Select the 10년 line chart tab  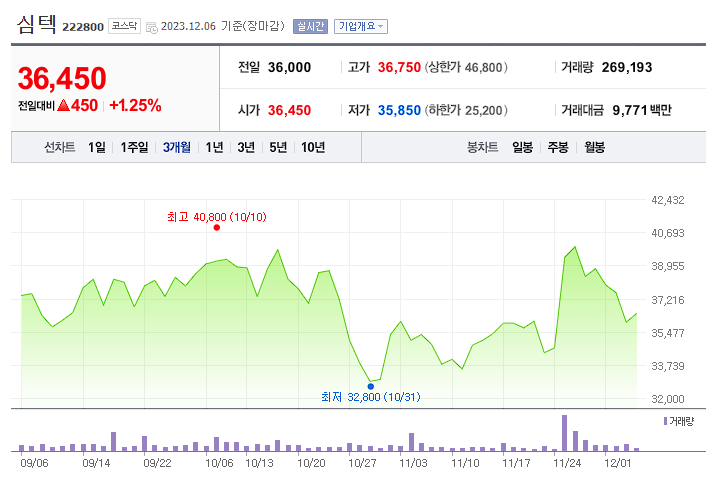(313, 147)
